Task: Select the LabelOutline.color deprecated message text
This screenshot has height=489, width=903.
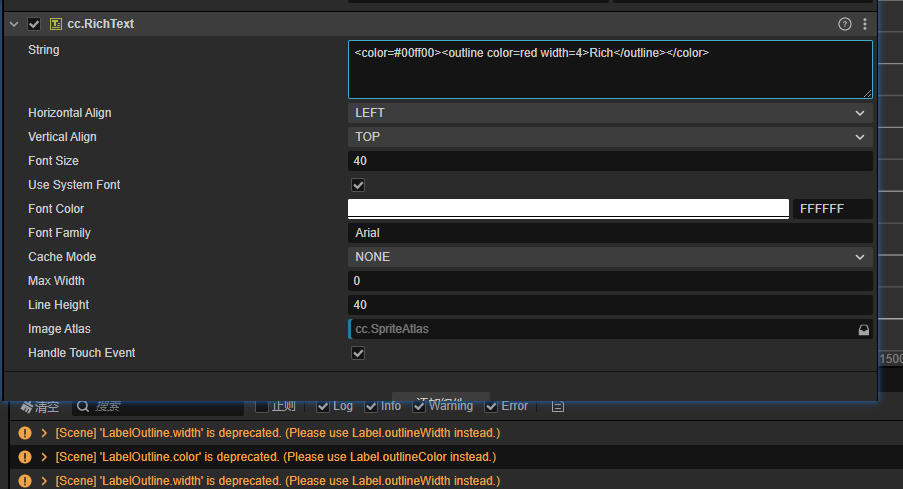Action: (276, 457)
